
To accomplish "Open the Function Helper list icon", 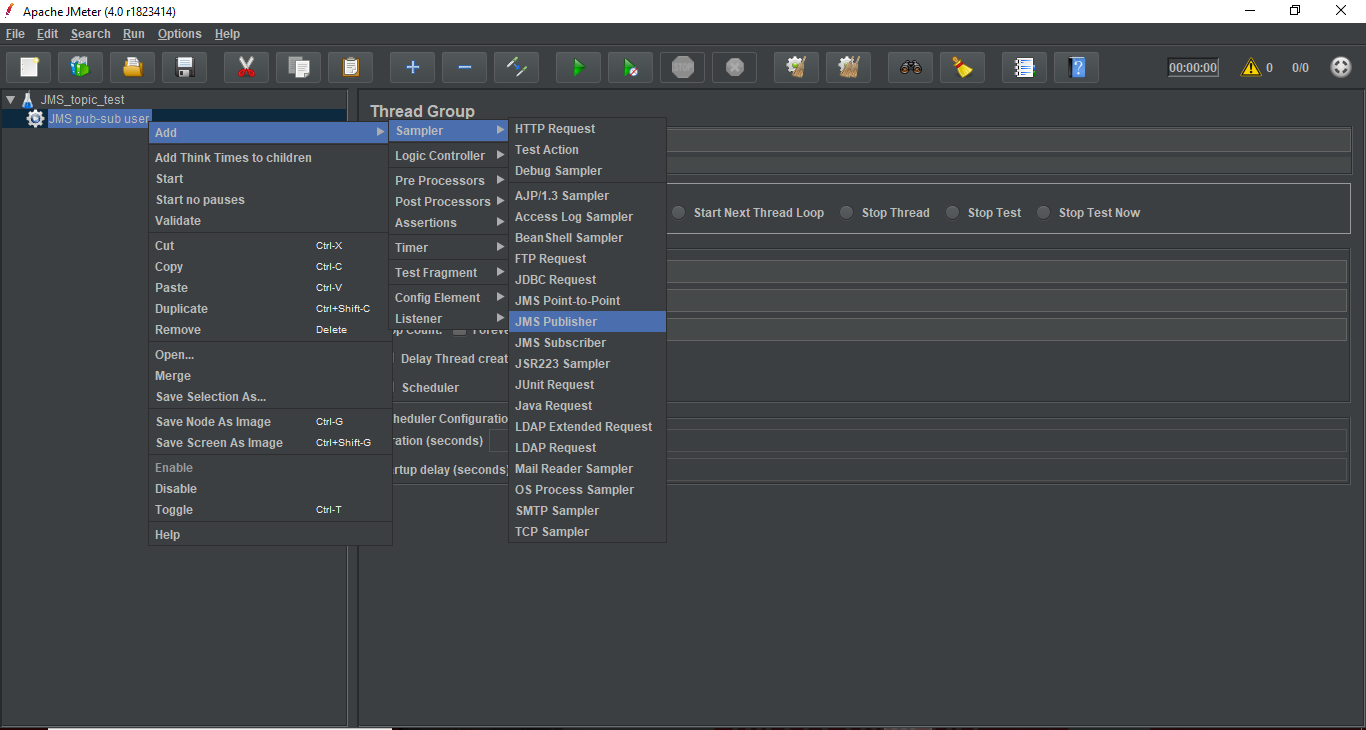I will coord(1024,68).
